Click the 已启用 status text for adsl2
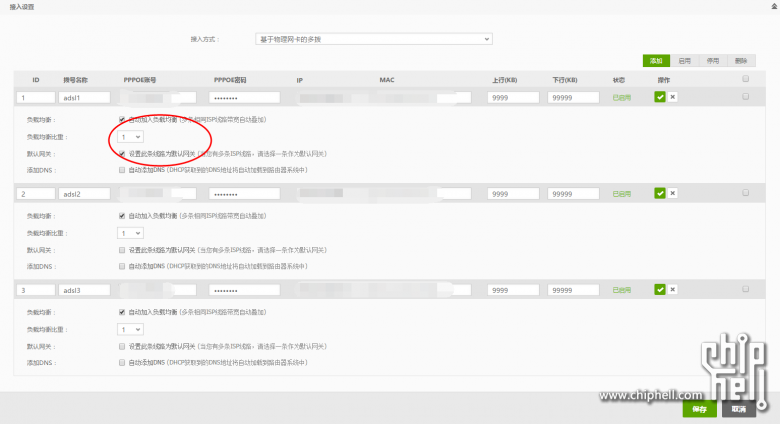 click(621, 194)
